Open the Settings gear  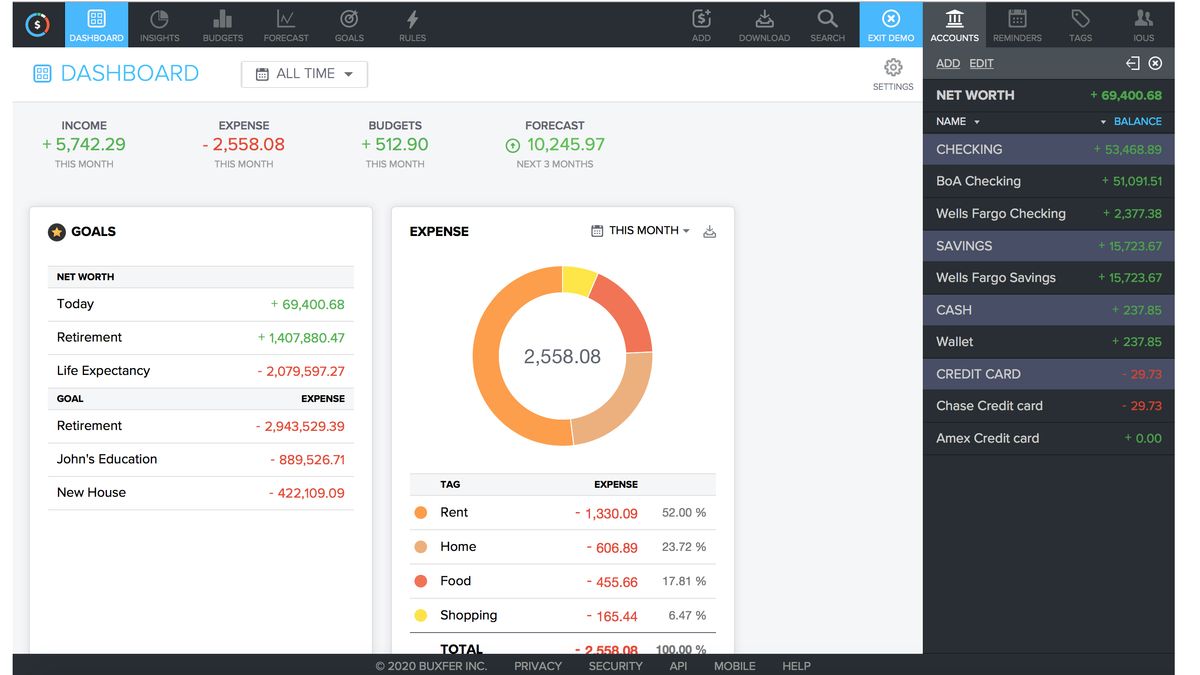pos(892,66)
